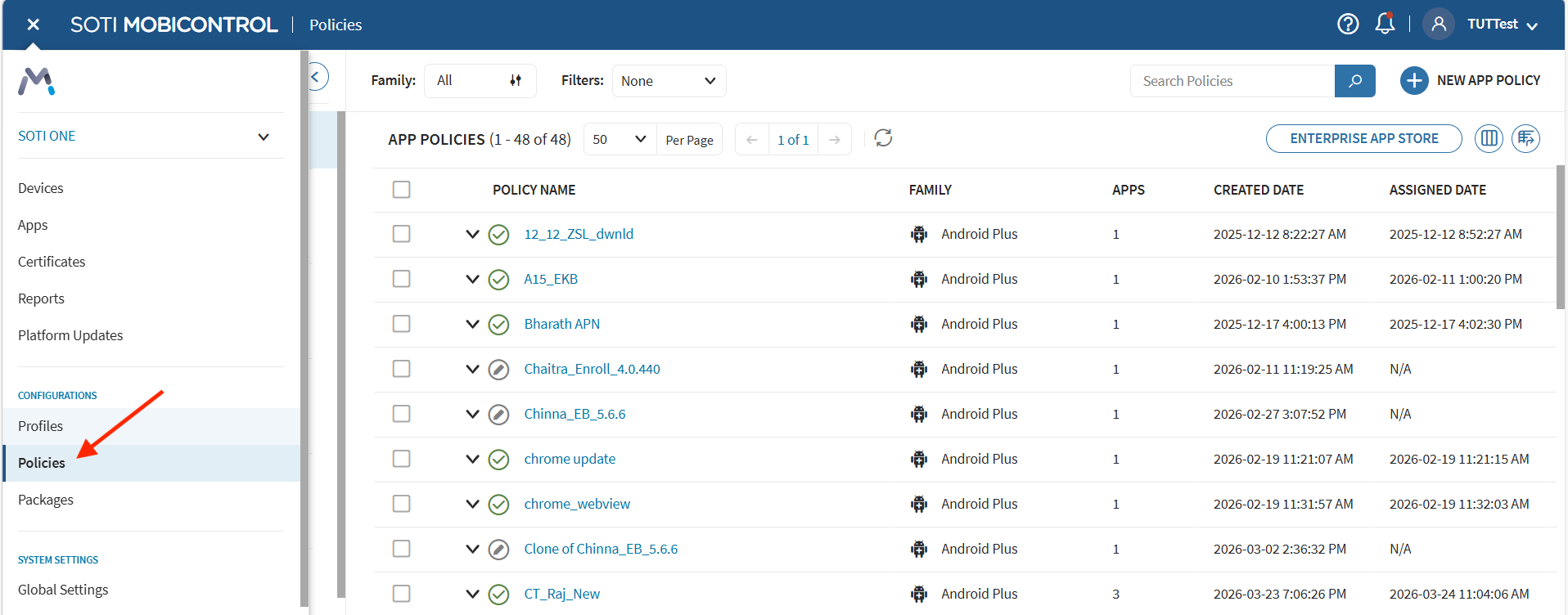Viewport: 1568px width, 615px height.
Task: Open the Filters dropdown set to None
Action: pyautogui.click(x=668, y=81)
